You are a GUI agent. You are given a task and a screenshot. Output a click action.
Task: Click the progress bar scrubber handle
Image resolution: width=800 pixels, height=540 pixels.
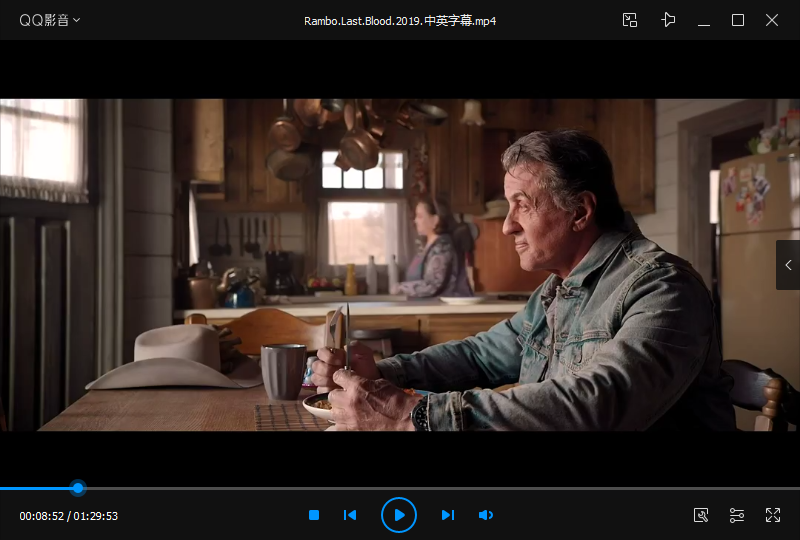(x=78, y=488)
